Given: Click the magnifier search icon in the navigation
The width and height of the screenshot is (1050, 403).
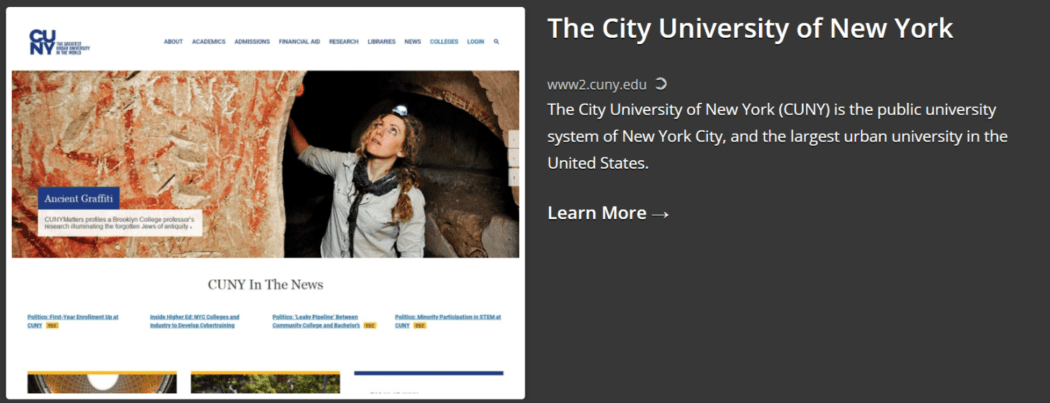Looking at the screenshot, I should 496,42.
